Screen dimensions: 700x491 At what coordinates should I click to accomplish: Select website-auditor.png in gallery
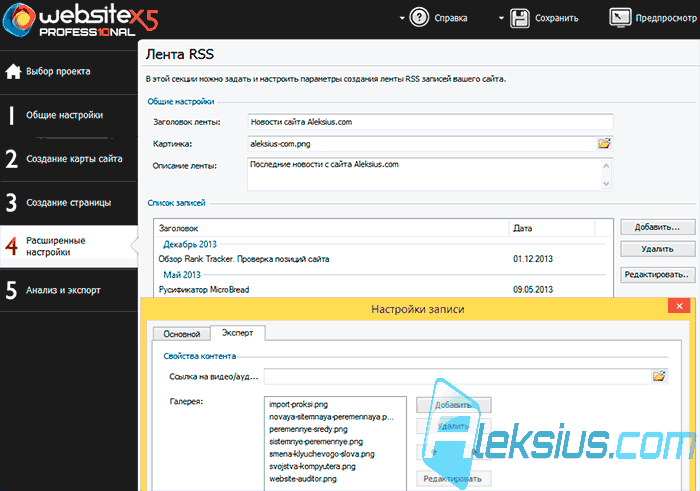tap(303, 479)
